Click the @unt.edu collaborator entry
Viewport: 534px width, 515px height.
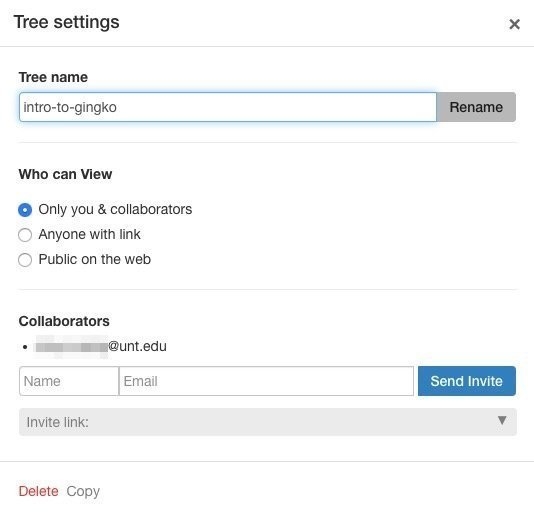pos(101,346)
